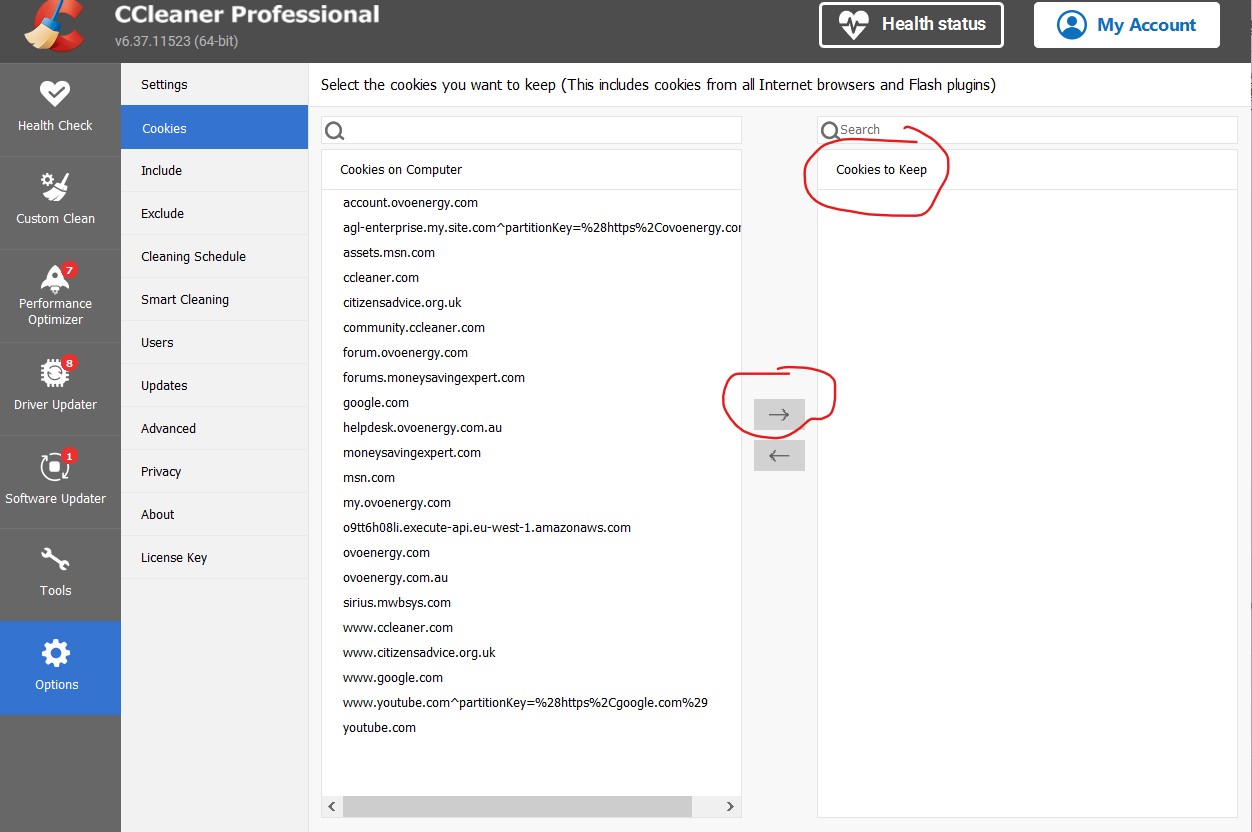The image size is (1252, 832).
Task: Open the Privacy options page
Action: tap(214, 472)
